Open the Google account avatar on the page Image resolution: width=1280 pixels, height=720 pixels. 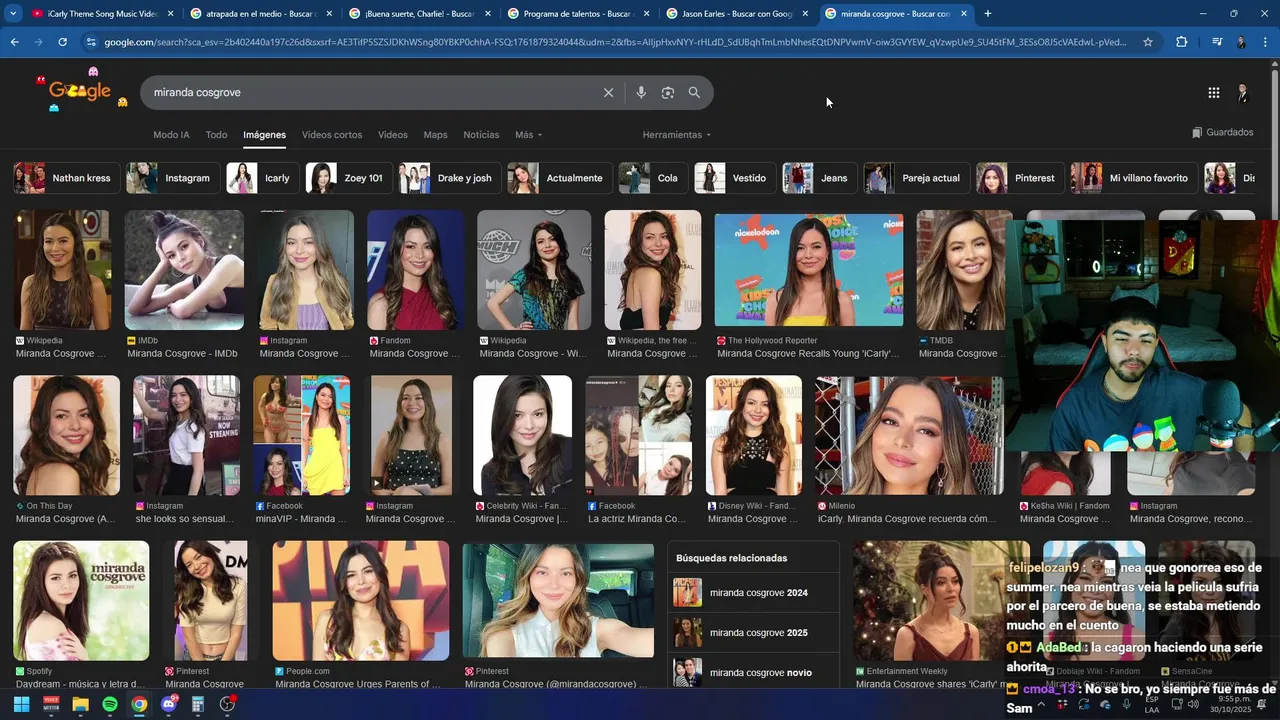[x=1242, y=92]
